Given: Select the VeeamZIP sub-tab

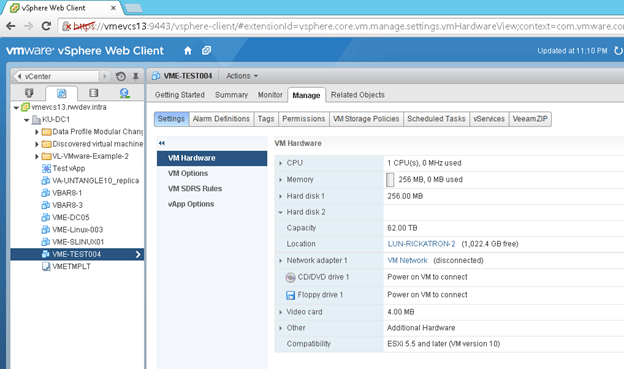Looking at the screenshot, I should point(530,119).
